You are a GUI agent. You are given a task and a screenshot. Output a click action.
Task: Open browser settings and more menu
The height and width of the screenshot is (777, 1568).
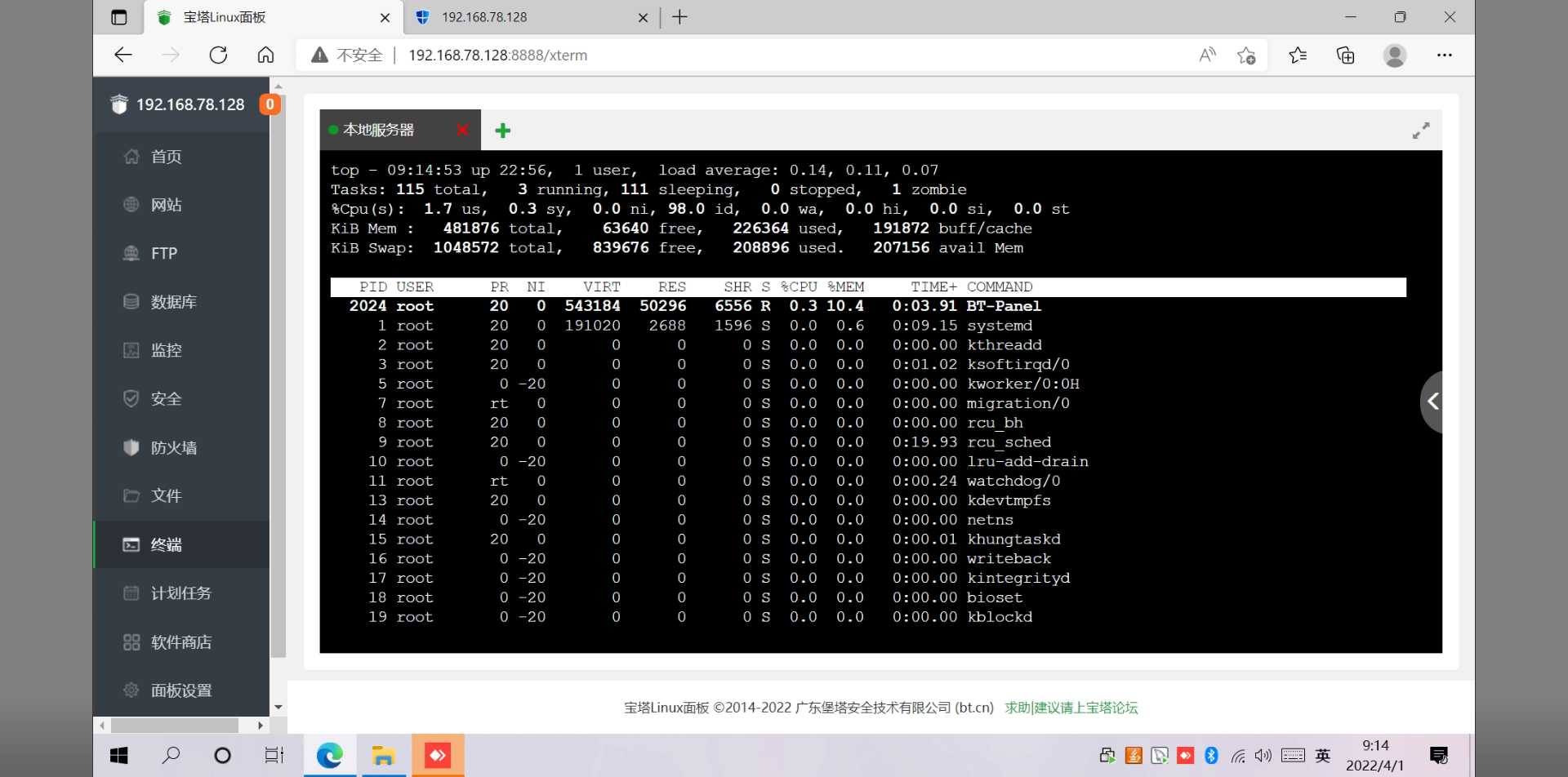point(1445,55)
